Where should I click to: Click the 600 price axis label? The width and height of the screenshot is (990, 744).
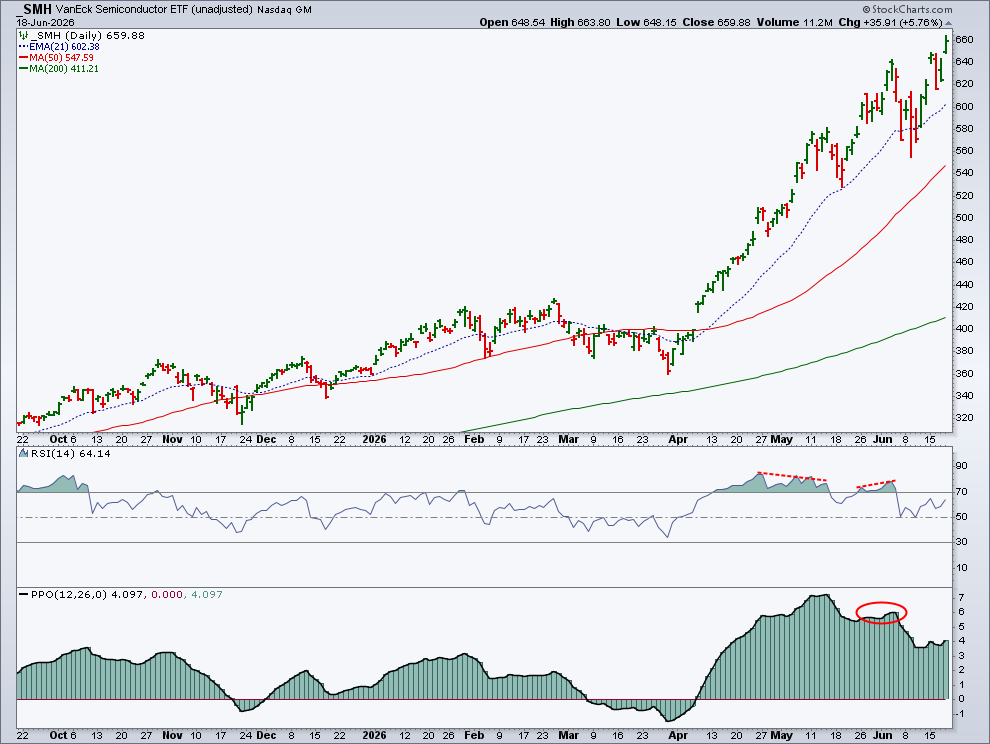click(964, 107)
